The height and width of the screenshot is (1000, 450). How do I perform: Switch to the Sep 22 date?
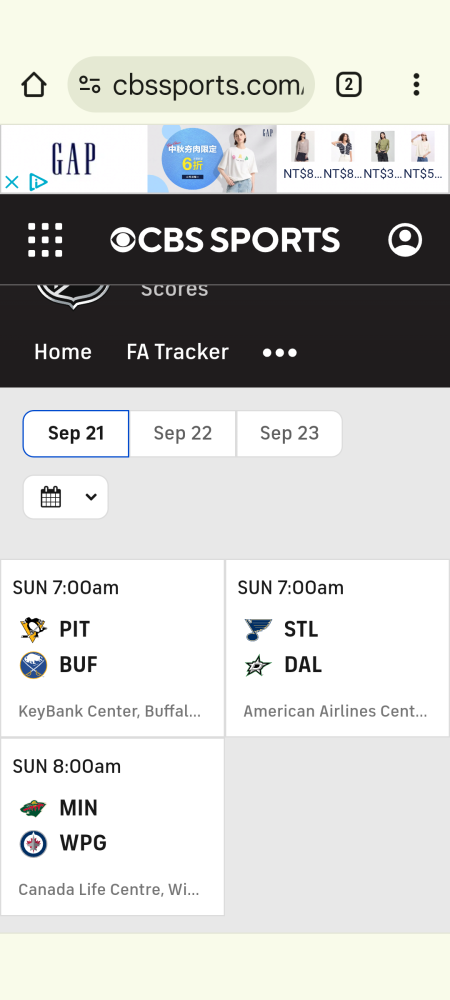182,434
